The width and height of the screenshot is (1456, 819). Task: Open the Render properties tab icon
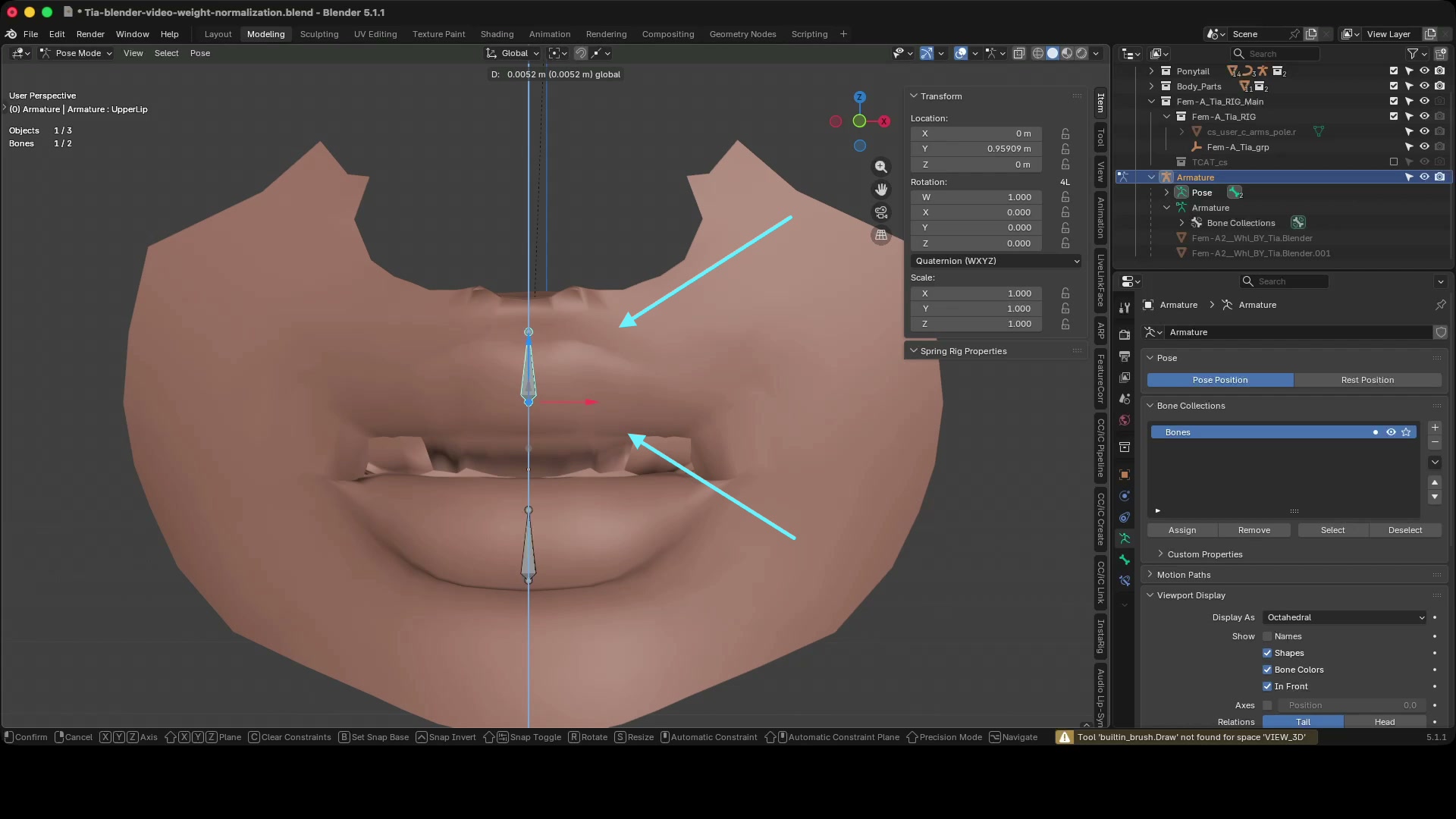point(1125,334)
